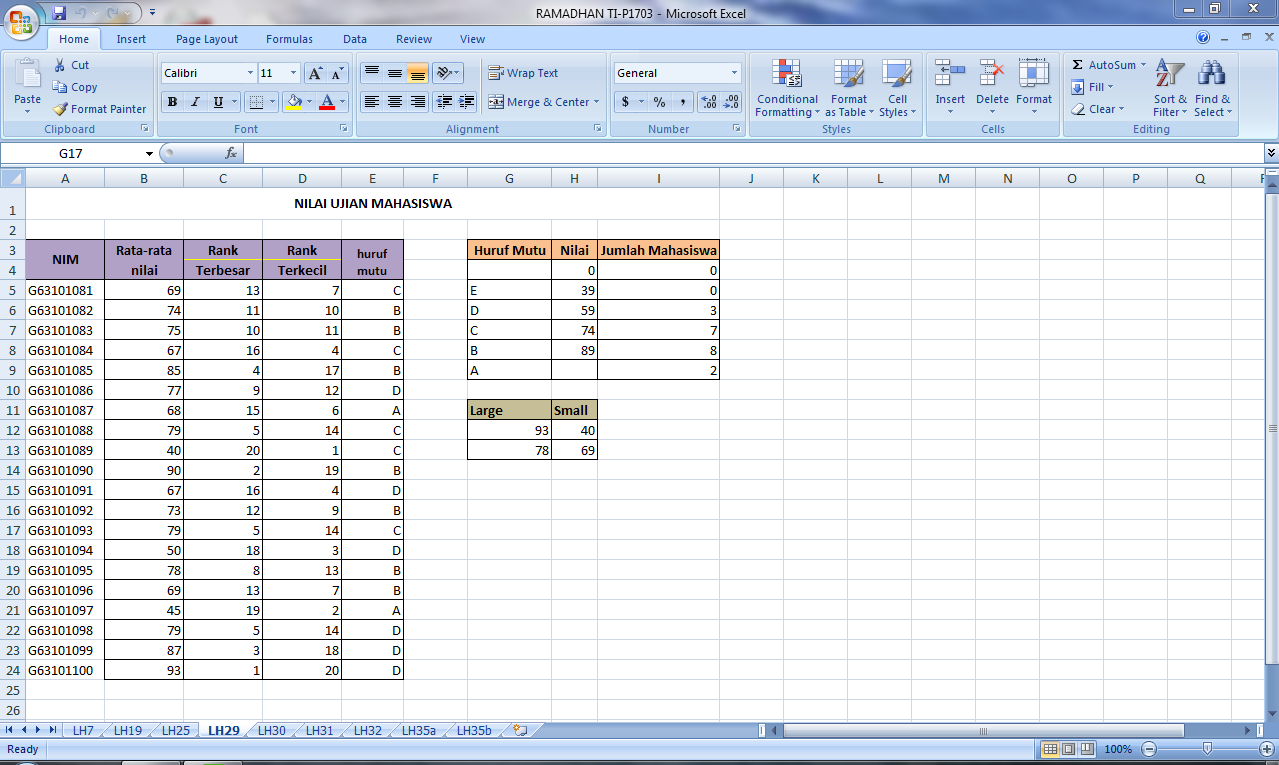This screenshot has height=765, width=1279.
Task: Click inside the formula bar
Action: click(x=700, y=153)
